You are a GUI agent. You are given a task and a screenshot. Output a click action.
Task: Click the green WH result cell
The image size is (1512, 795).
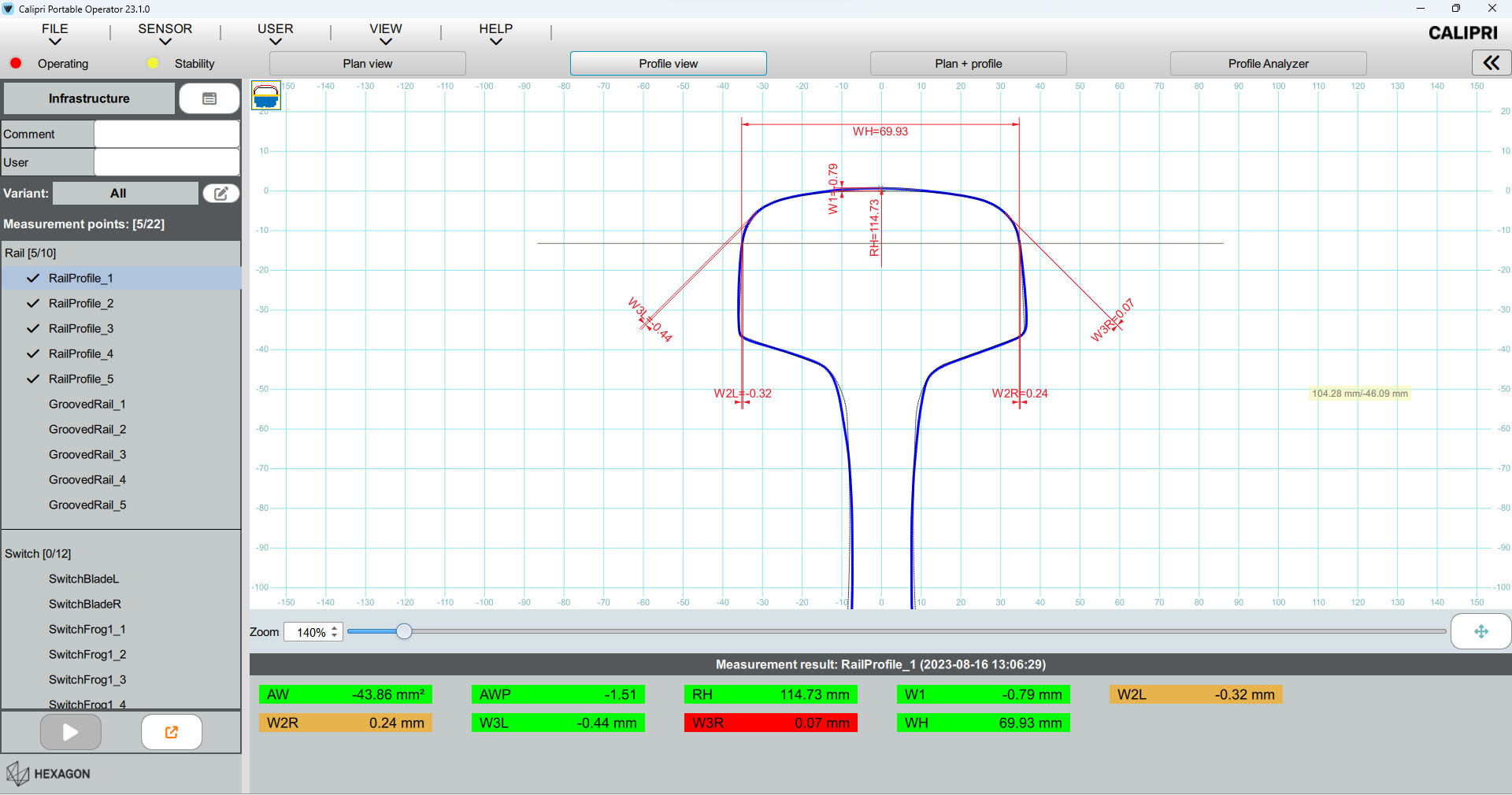click(x=983, y=723)
